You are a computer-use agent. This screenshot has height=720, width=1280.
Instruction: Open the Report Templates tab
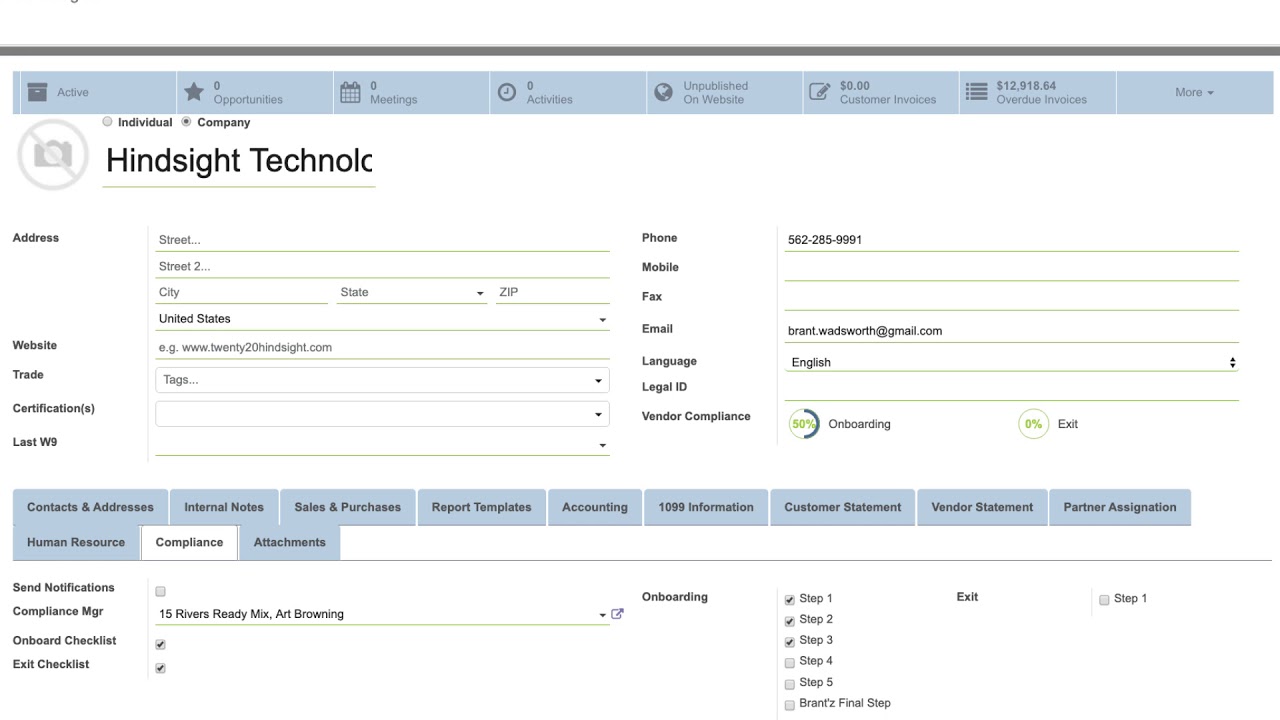pos(482,507)
